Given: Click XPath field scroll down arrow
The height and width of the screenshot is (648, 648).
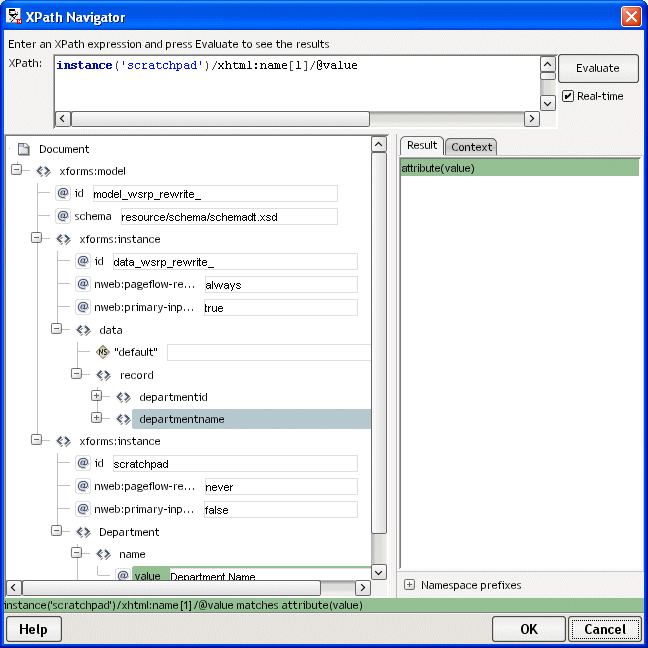Looking at the screenshot, I should [x=548, y=103].
